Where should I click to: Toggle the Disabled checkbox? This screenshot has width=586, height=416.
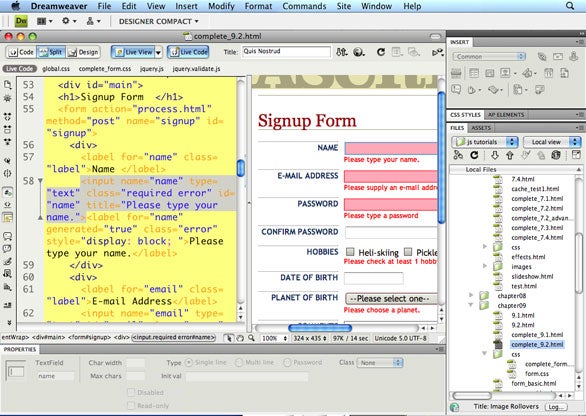(131, 392)
